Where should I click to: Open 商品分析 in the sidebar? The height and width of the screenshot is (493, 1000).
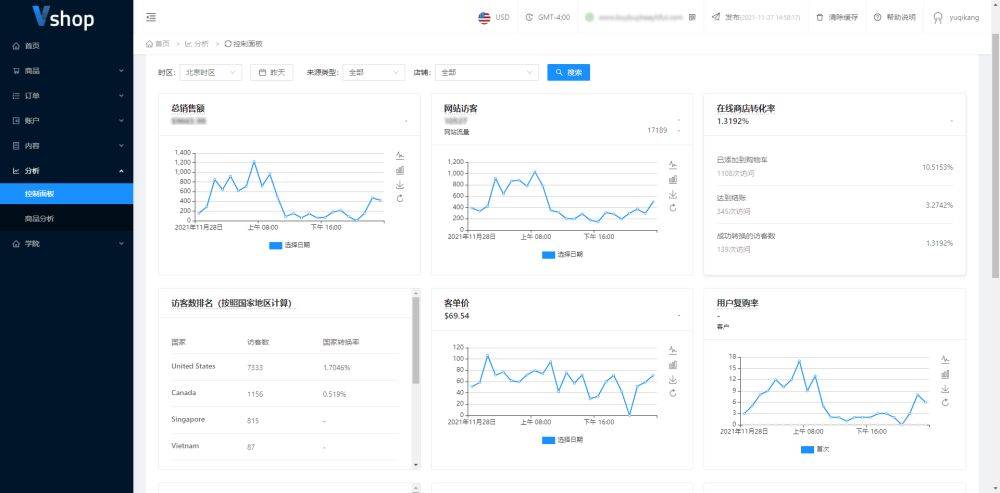tap(66, 219)
